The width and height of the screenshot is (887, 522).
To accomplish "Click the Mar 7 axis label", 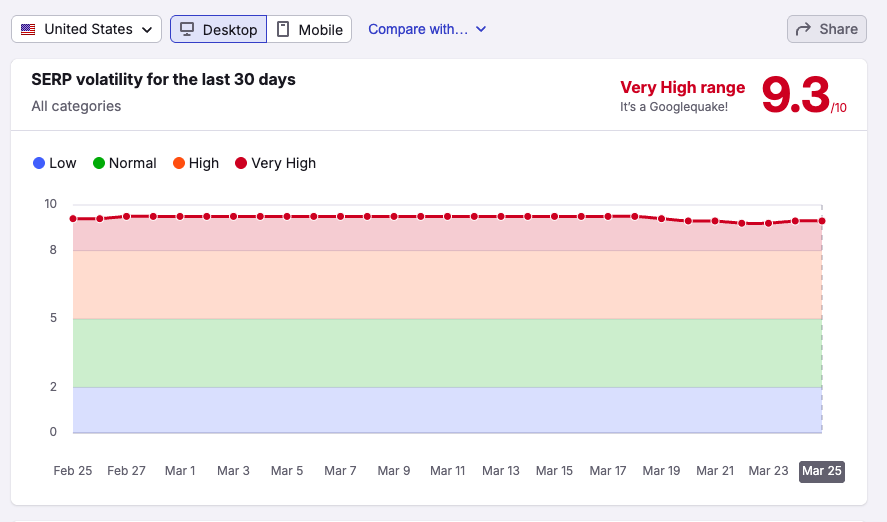I will 340,471.
